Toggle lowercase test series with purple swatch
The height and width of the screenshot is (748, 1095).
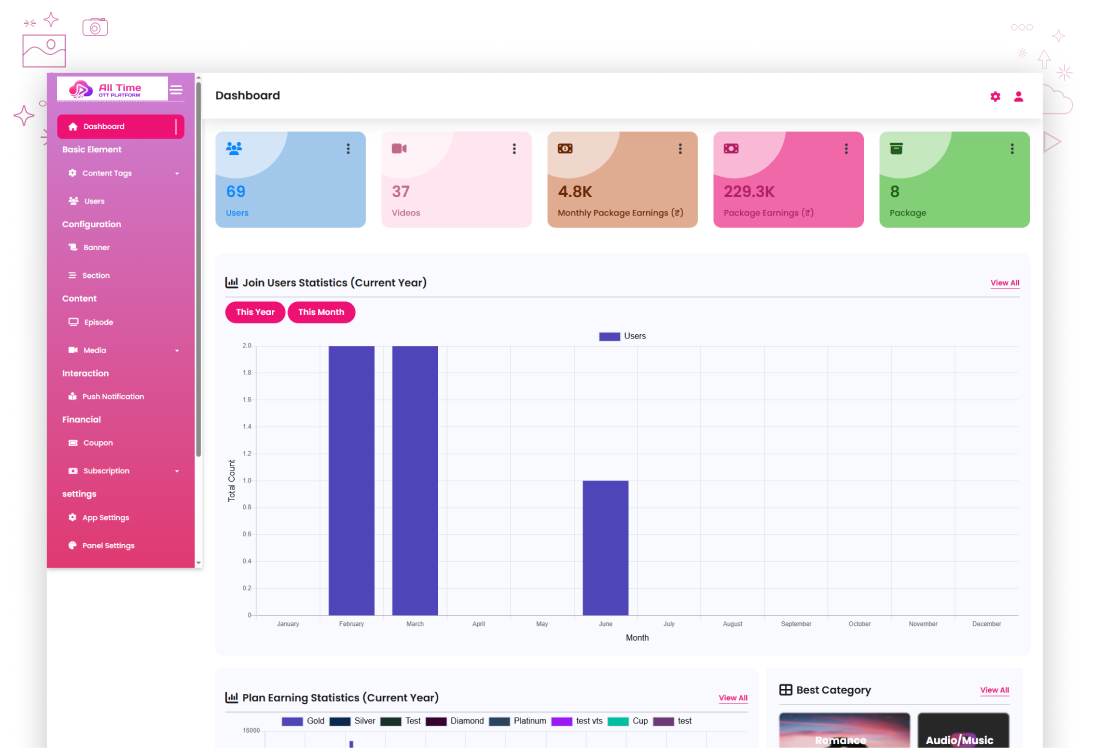tap(673, 721)
